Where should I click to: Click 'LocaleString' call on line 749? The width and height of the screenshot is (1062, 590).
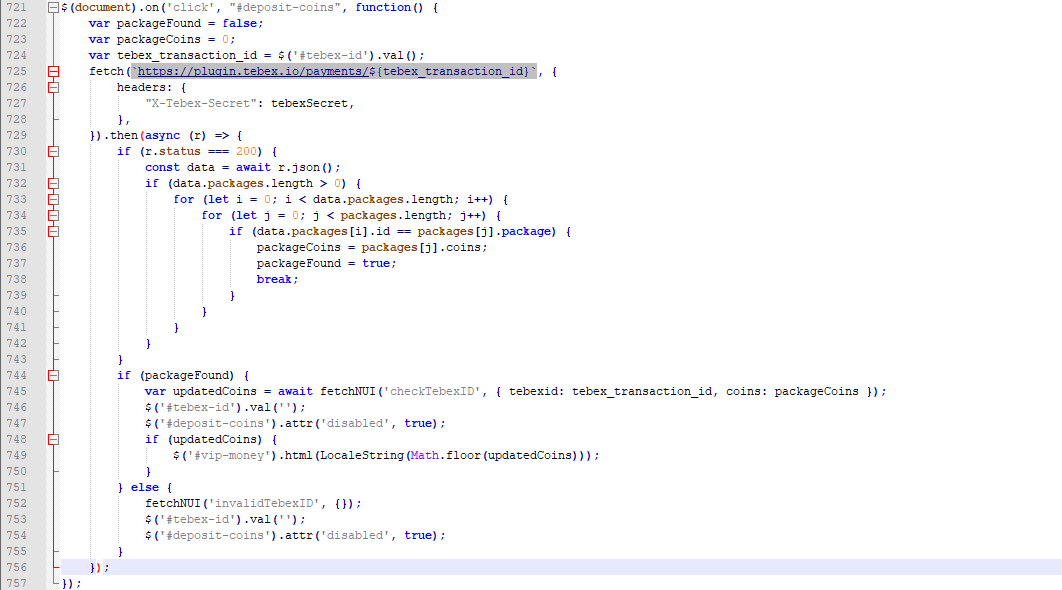(362, 455)
